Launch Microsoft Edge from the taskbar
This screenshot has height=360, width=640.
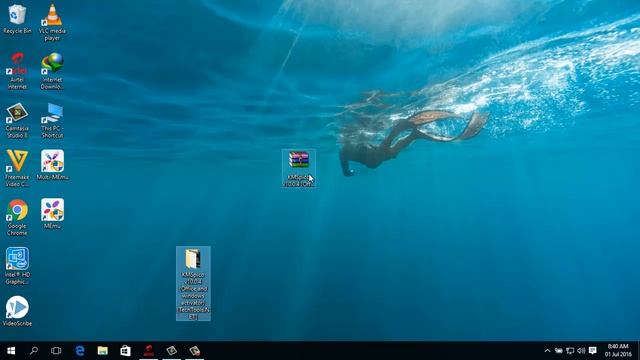(x=80, y=351)
